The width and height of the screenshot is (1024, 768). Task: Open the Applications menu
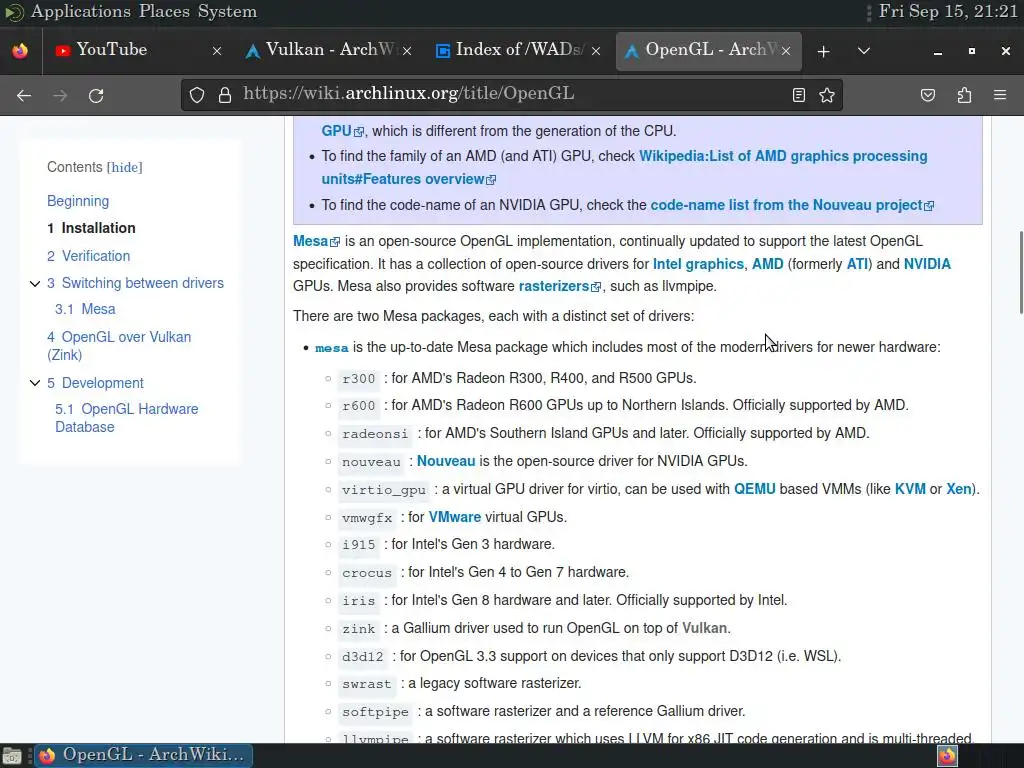pos(81,12)
